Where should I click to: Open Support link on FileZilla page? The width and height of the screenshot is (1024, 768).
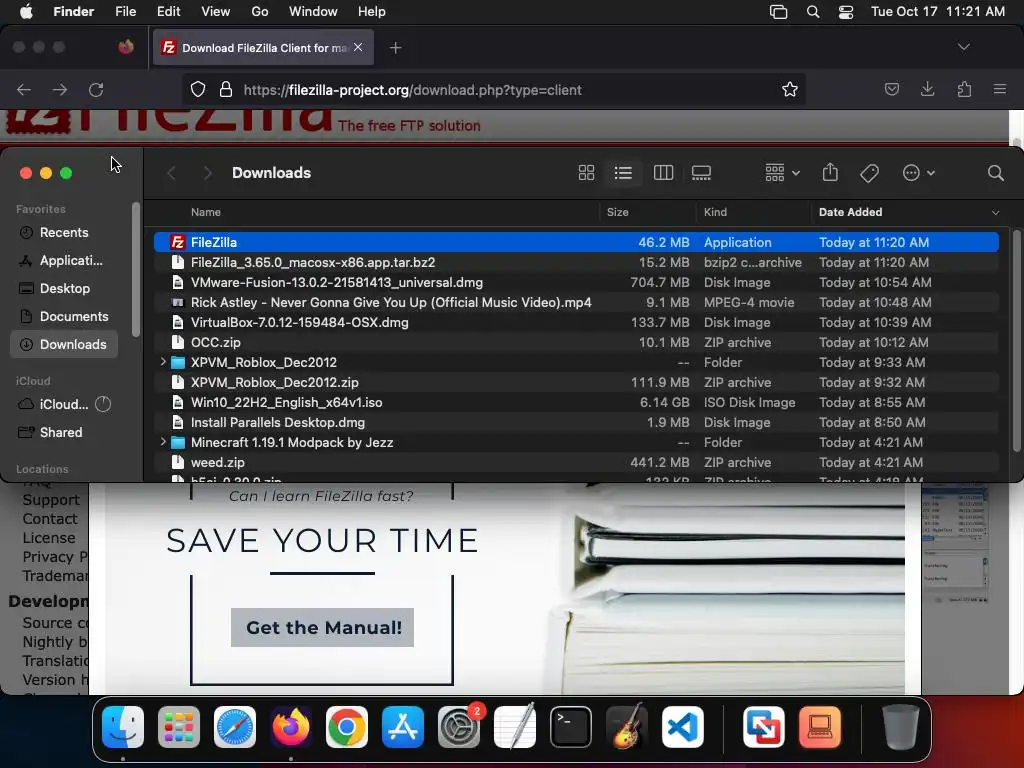pyautogui.click(x=51, y=500)
